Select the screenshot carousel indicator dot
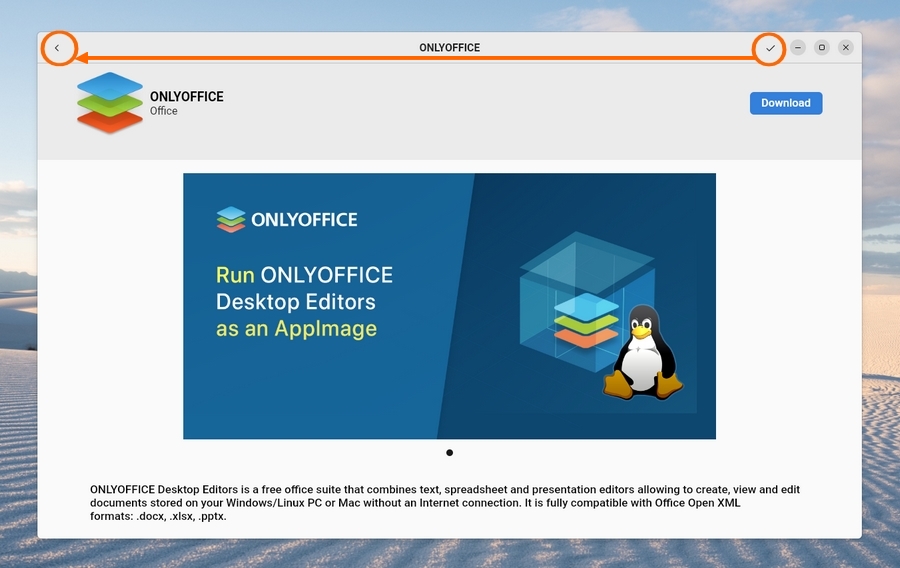The image size is (900, 568). pos(449,453)
